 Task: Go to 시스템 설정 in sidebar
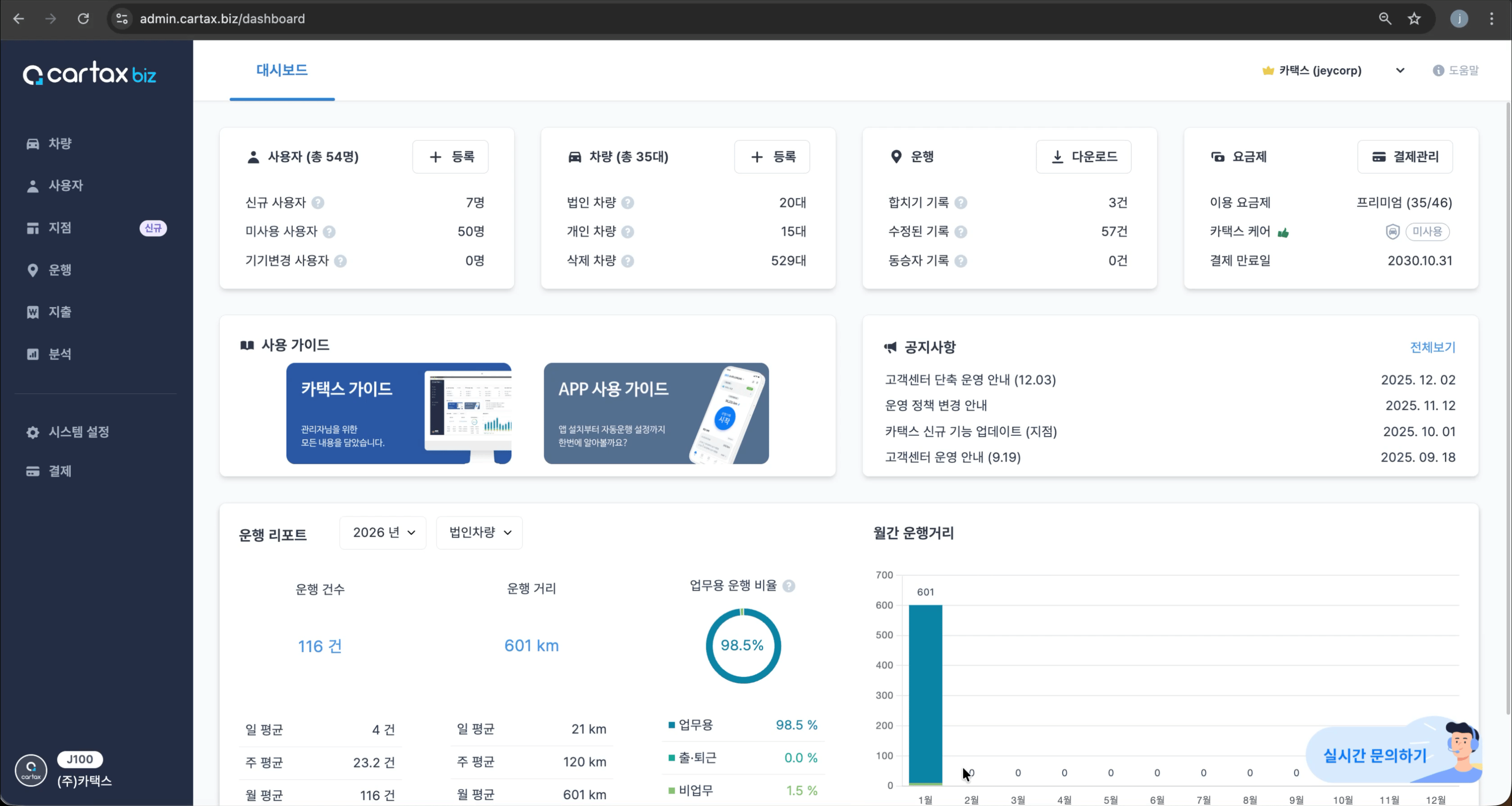(x=79, y=432)
